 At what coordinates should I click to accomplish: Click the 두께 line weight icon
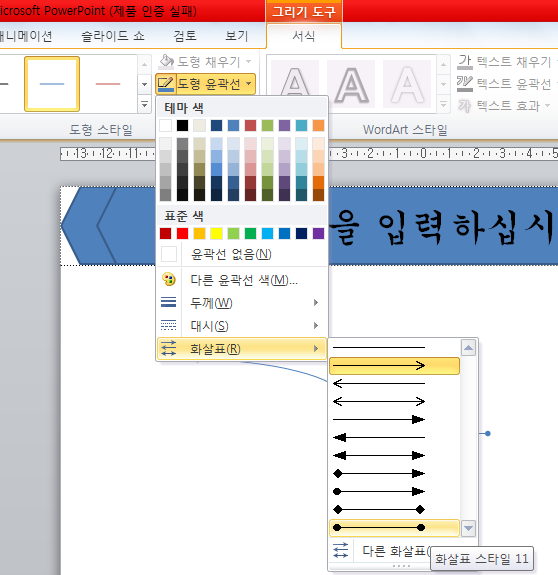(169, 303)
